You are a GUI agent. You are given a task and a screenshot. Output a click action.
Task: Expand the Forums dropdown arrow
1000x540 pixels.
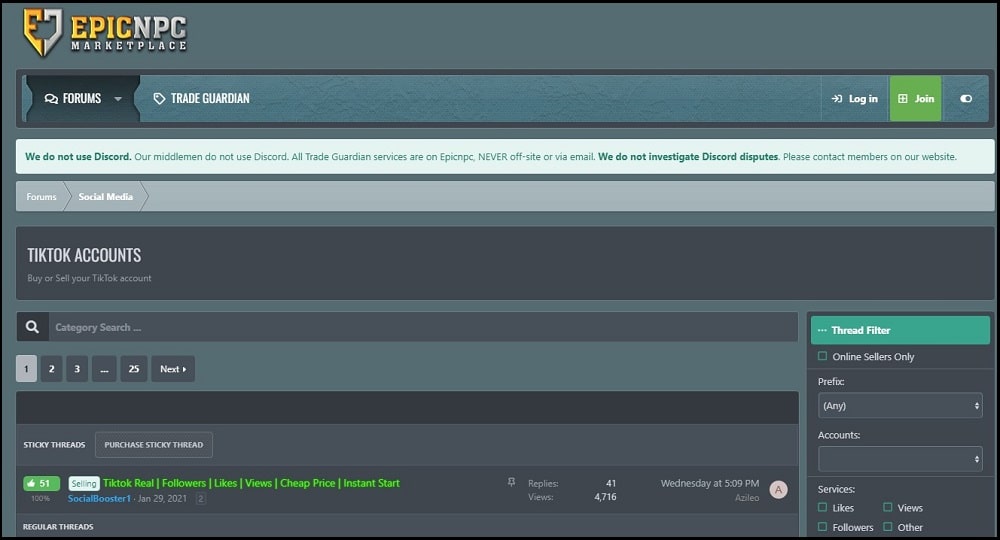118,99
